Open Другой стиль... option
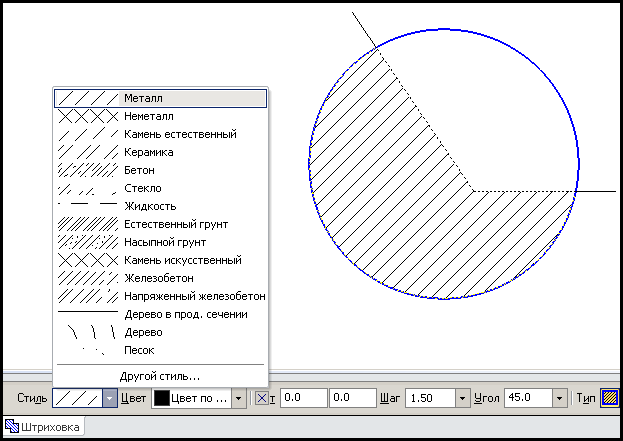This screenshot has width=623, height=441. point(160,376)
